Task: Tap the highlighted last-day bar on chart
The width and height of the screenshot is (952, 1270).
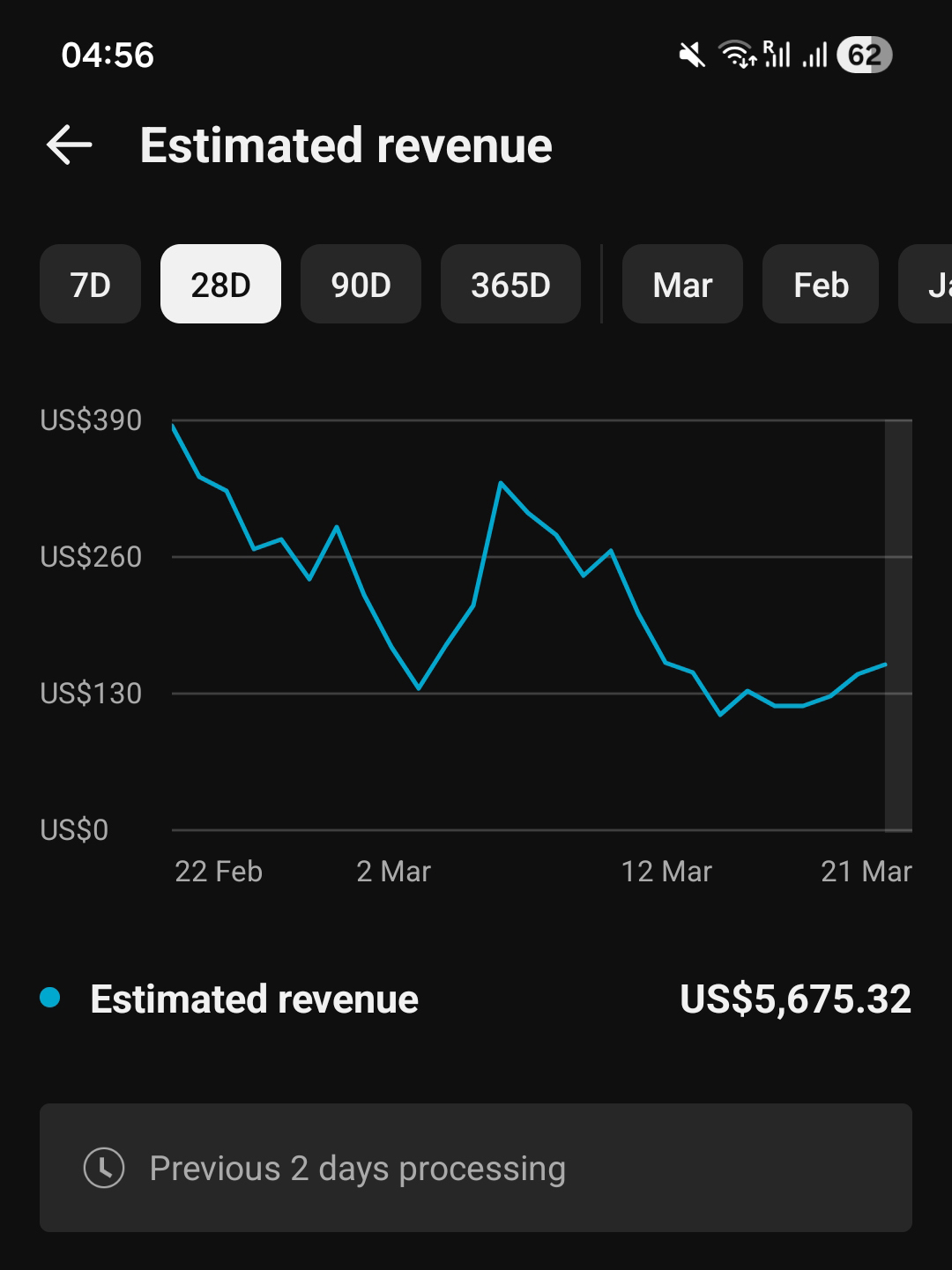Action: [898, 626]
